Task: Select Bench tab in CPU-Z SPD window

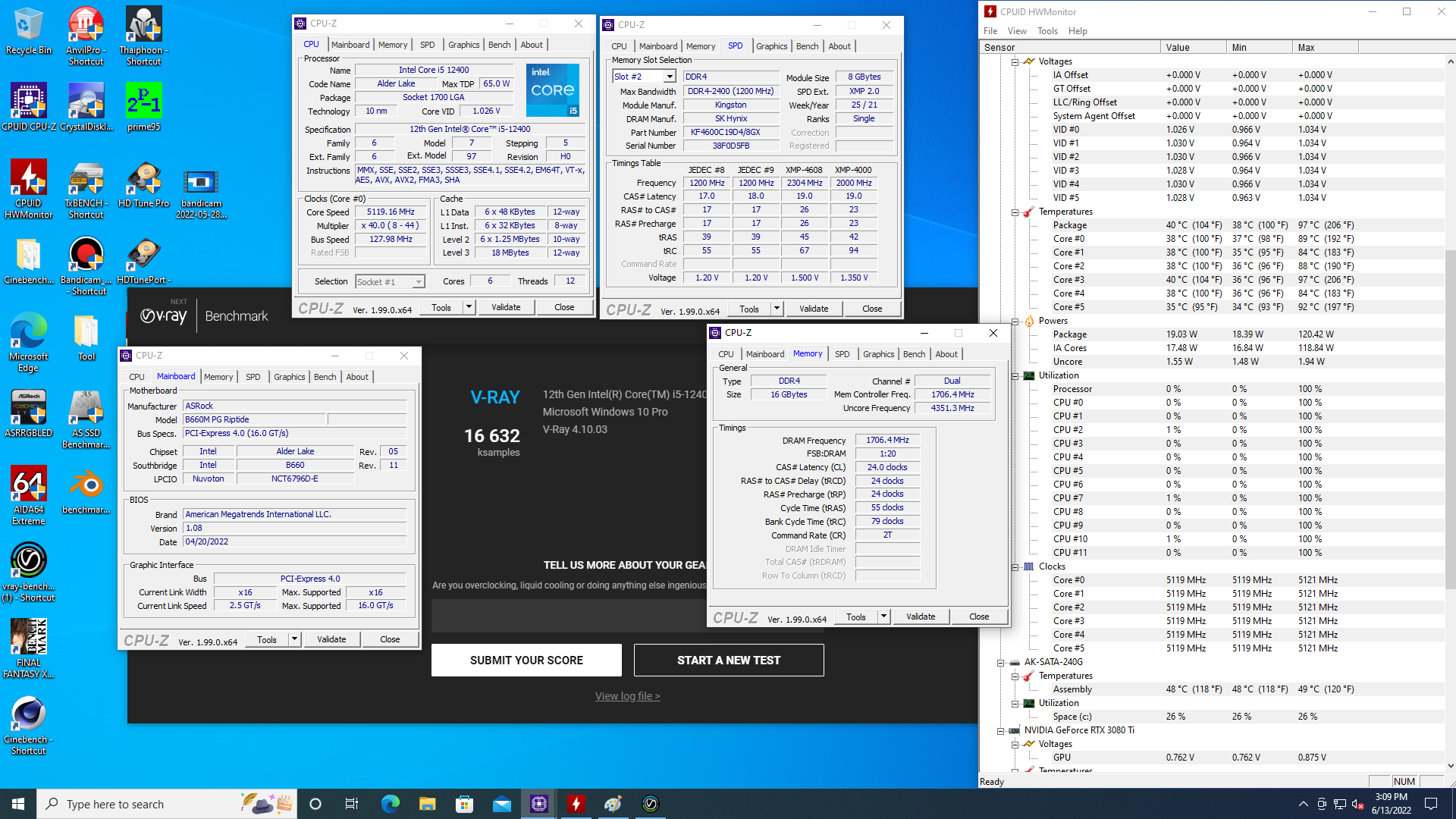Action: 807,46
